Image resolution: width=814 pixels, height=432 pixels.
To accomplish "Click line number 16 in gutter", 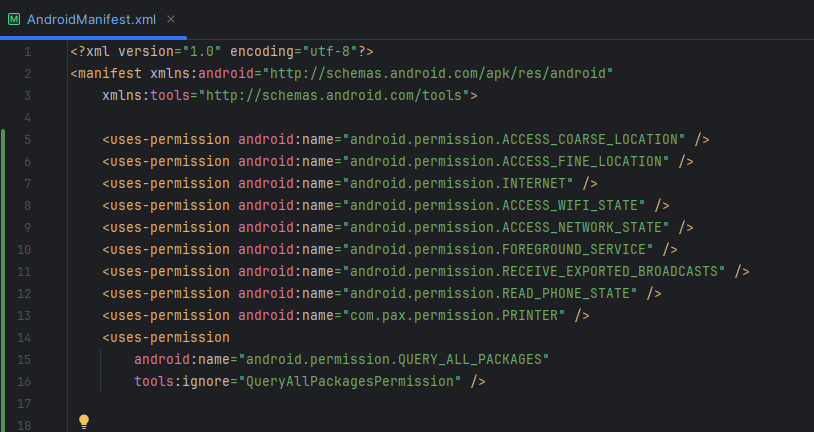I will tap(24, 382).
